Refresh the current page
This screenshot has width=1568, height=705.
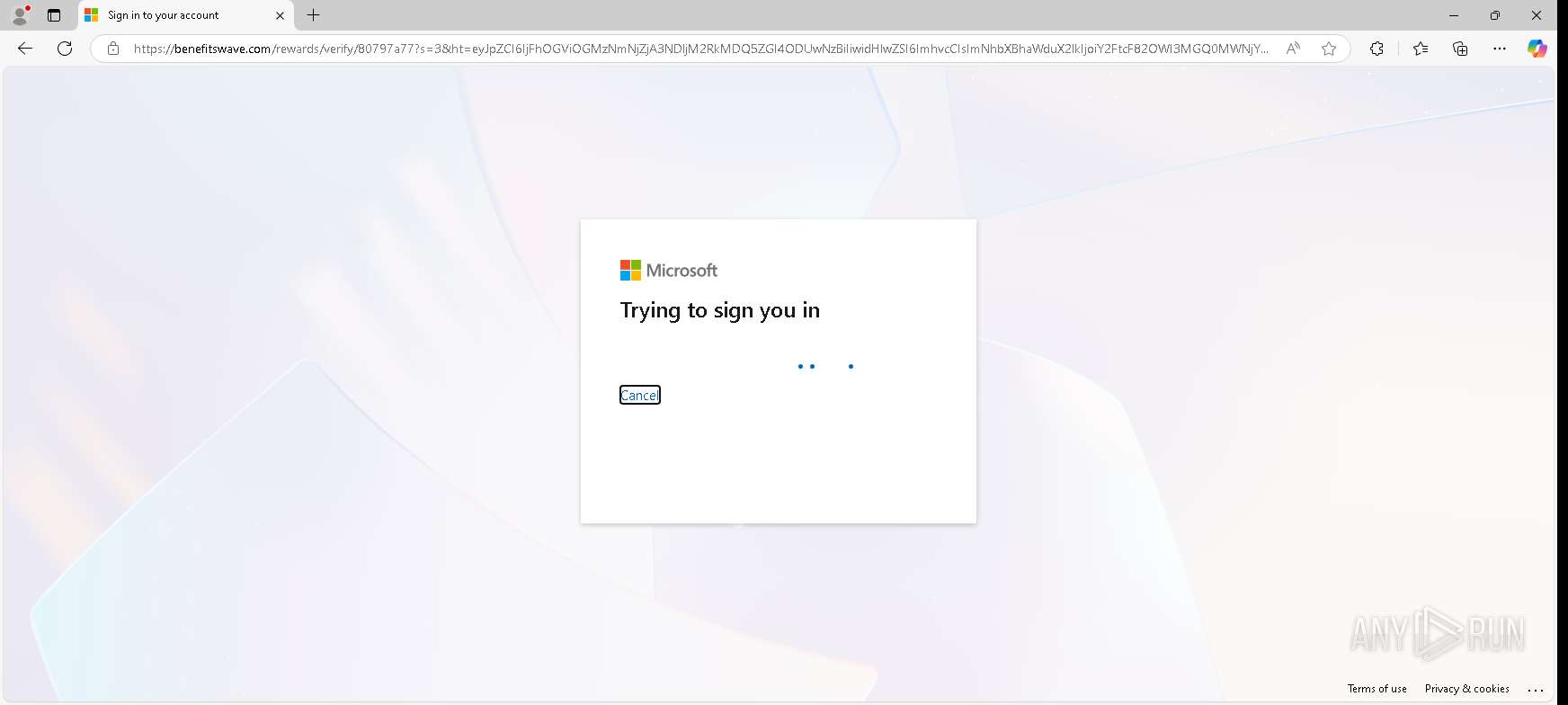pos(65,49)
